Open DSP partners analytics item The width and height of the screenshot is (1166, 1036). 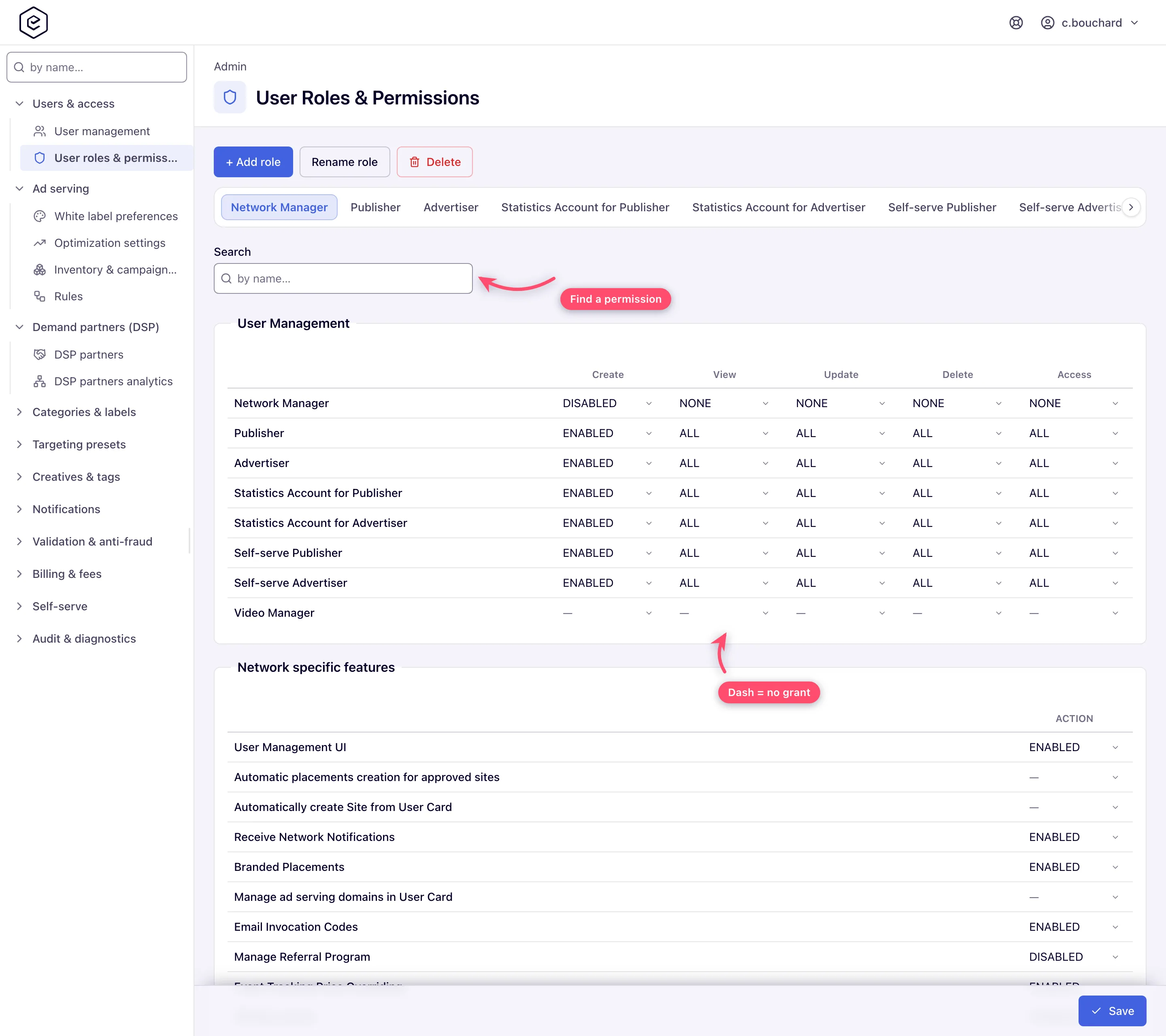[x=106, y=382]
